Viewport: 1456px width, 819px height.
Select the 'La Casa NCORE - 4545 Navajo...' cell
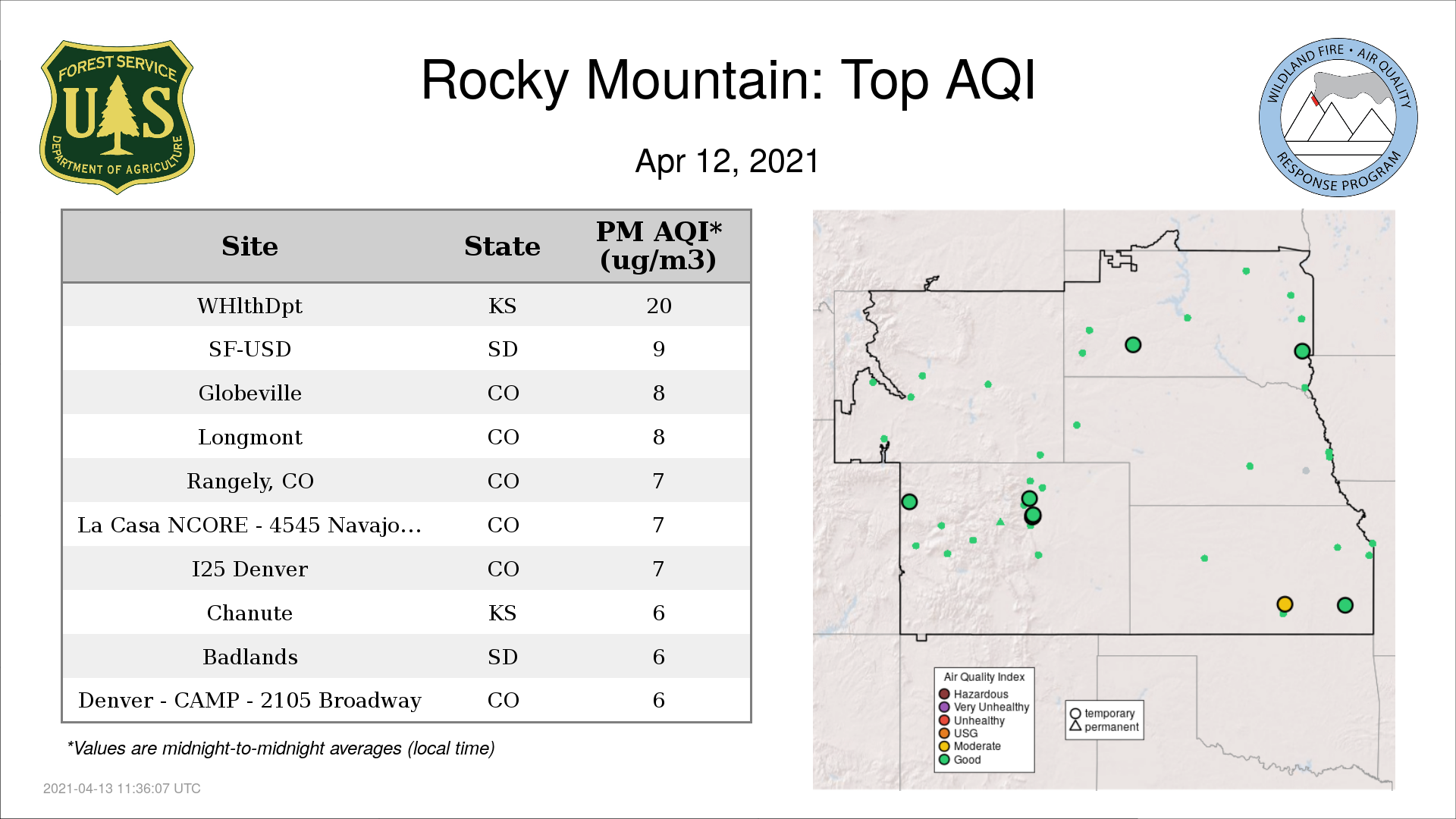pos(249,525)
